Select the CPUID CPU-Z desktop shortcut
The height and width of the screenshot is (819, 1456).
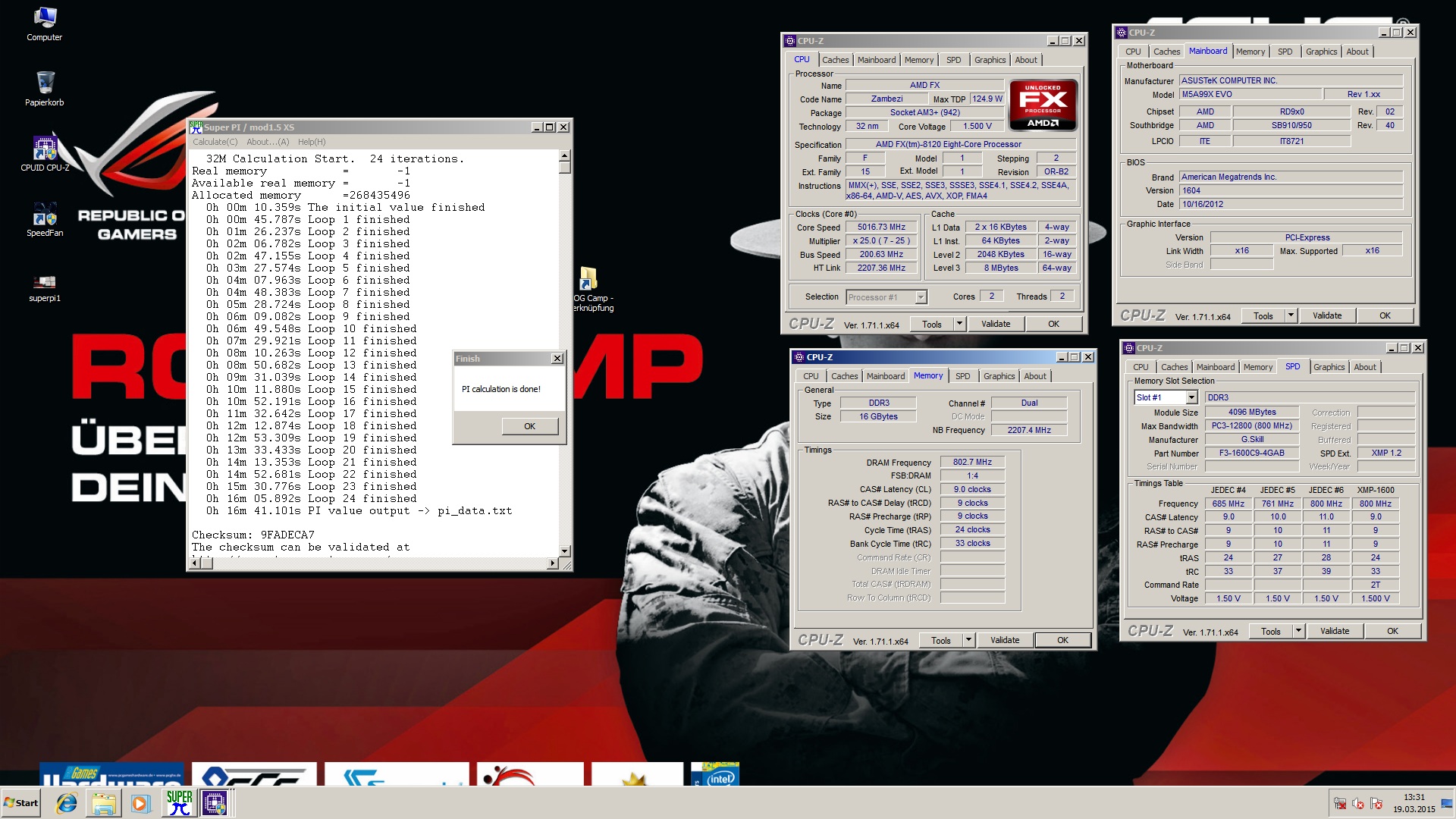pyautogui.click(x=45, y=154)
